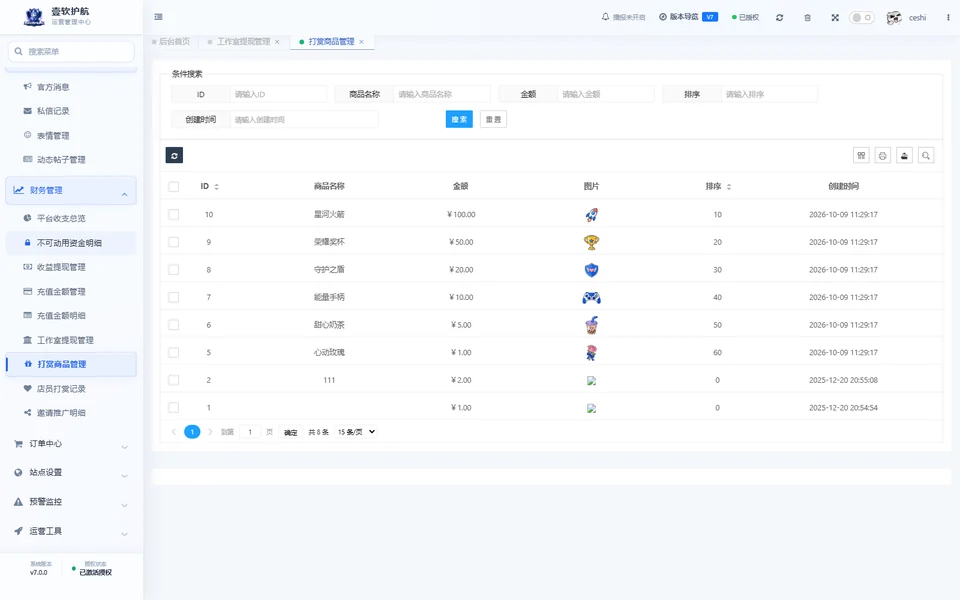Toggle the theme switch in the header

[861, 18]
